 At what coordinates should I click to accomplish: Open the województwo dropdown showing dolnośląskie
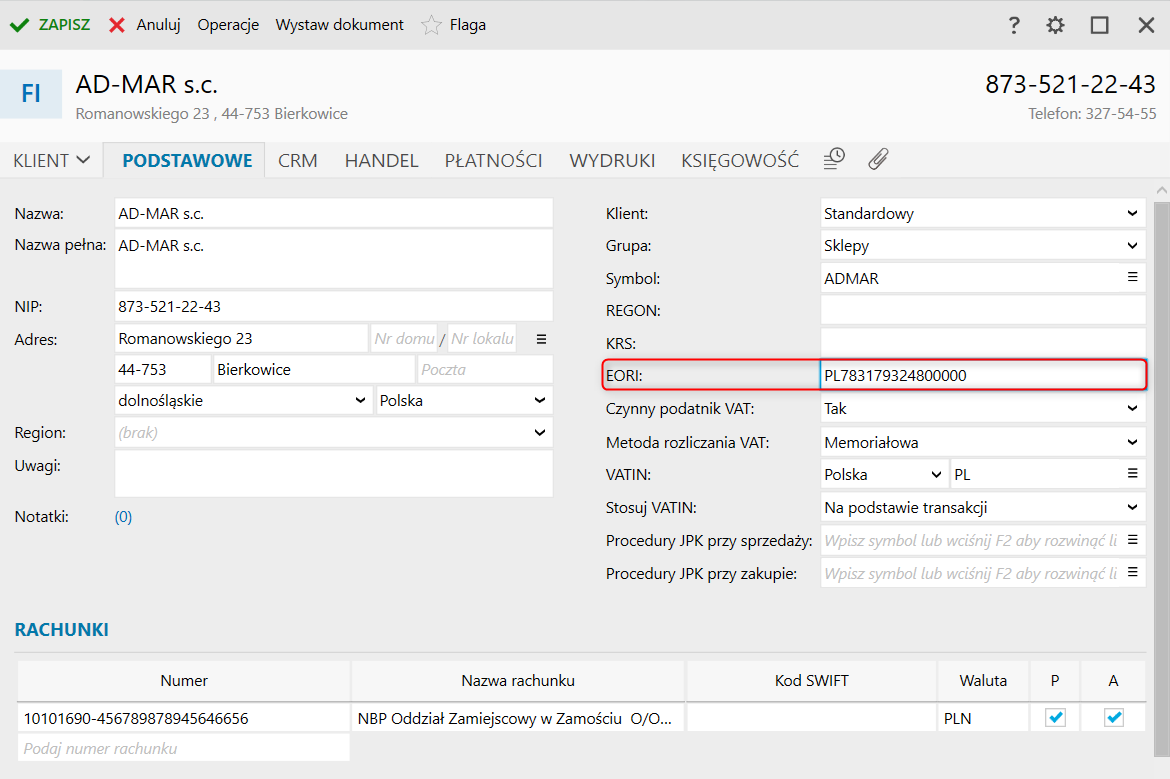tap(361, 400)
